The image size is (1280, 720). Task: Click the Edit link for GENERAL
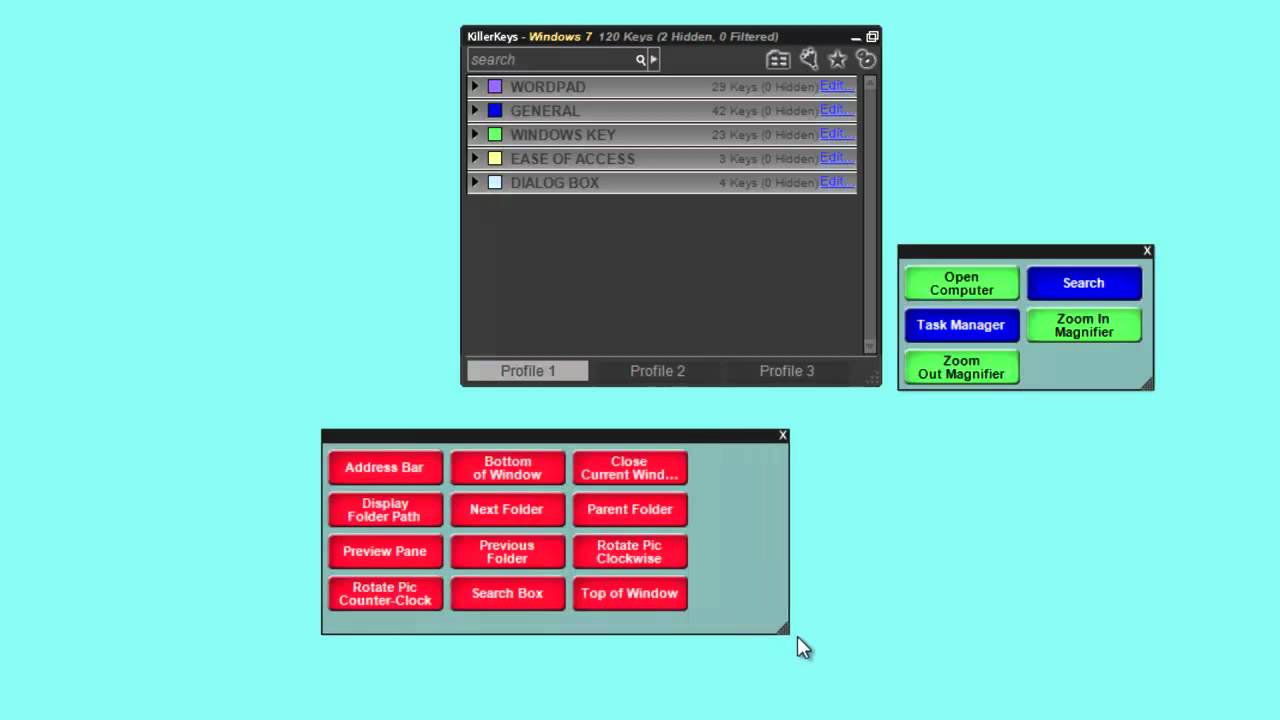[x=836, y=110]
